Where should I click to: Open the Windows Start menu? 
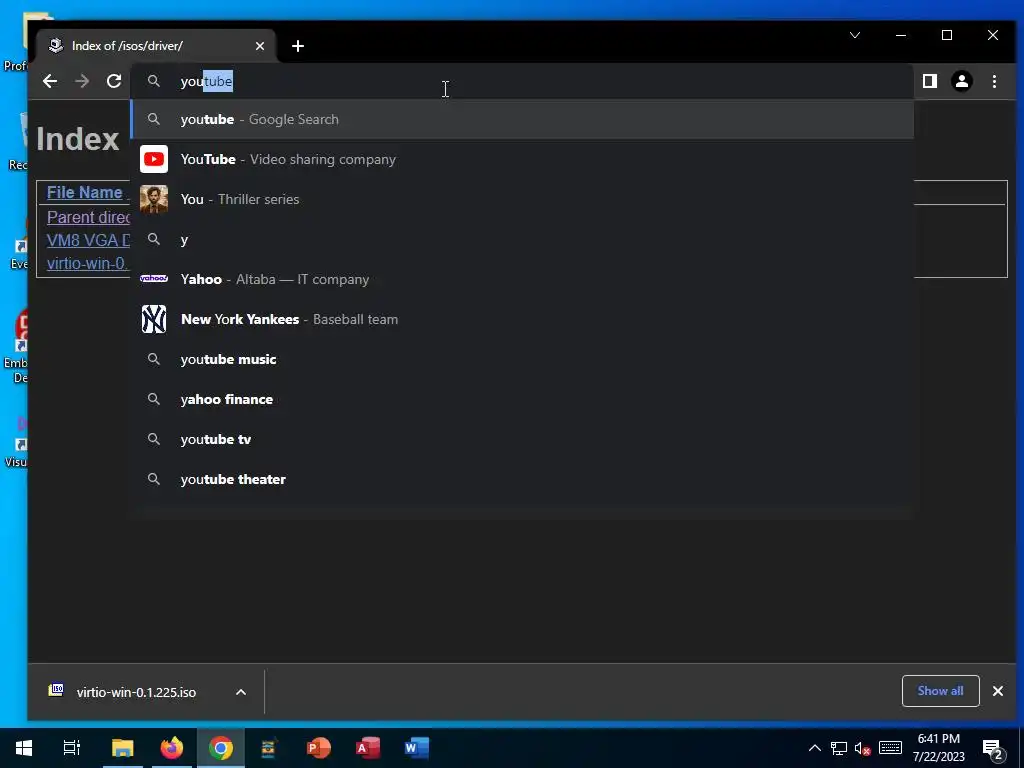click(24, 748)
